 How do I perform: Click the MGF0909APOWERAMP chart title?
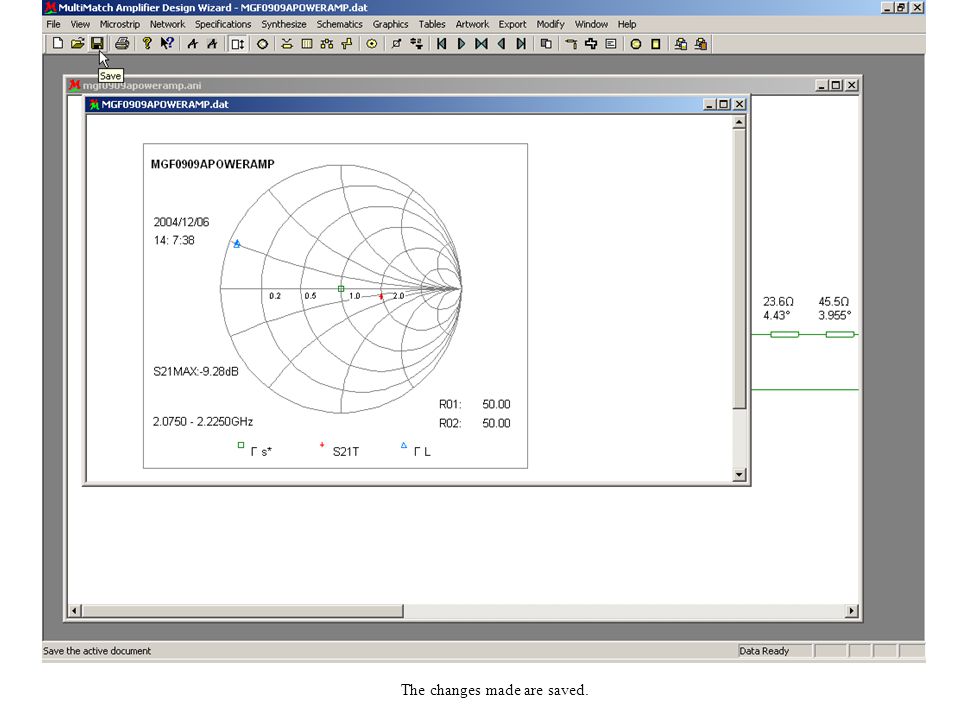click(212, 164)
